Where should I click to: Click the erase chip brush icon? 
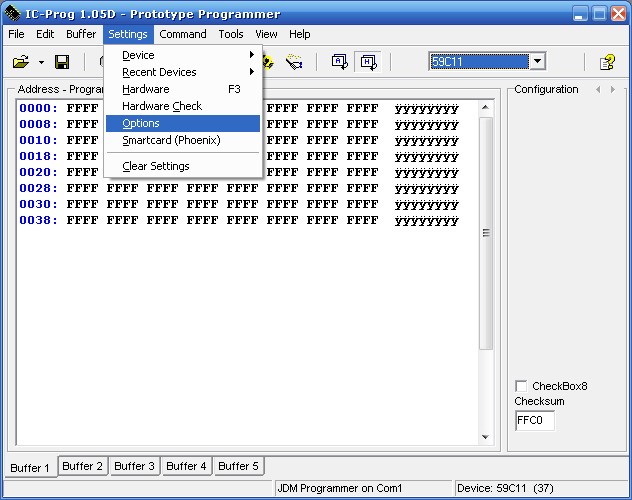coord(294,62)
